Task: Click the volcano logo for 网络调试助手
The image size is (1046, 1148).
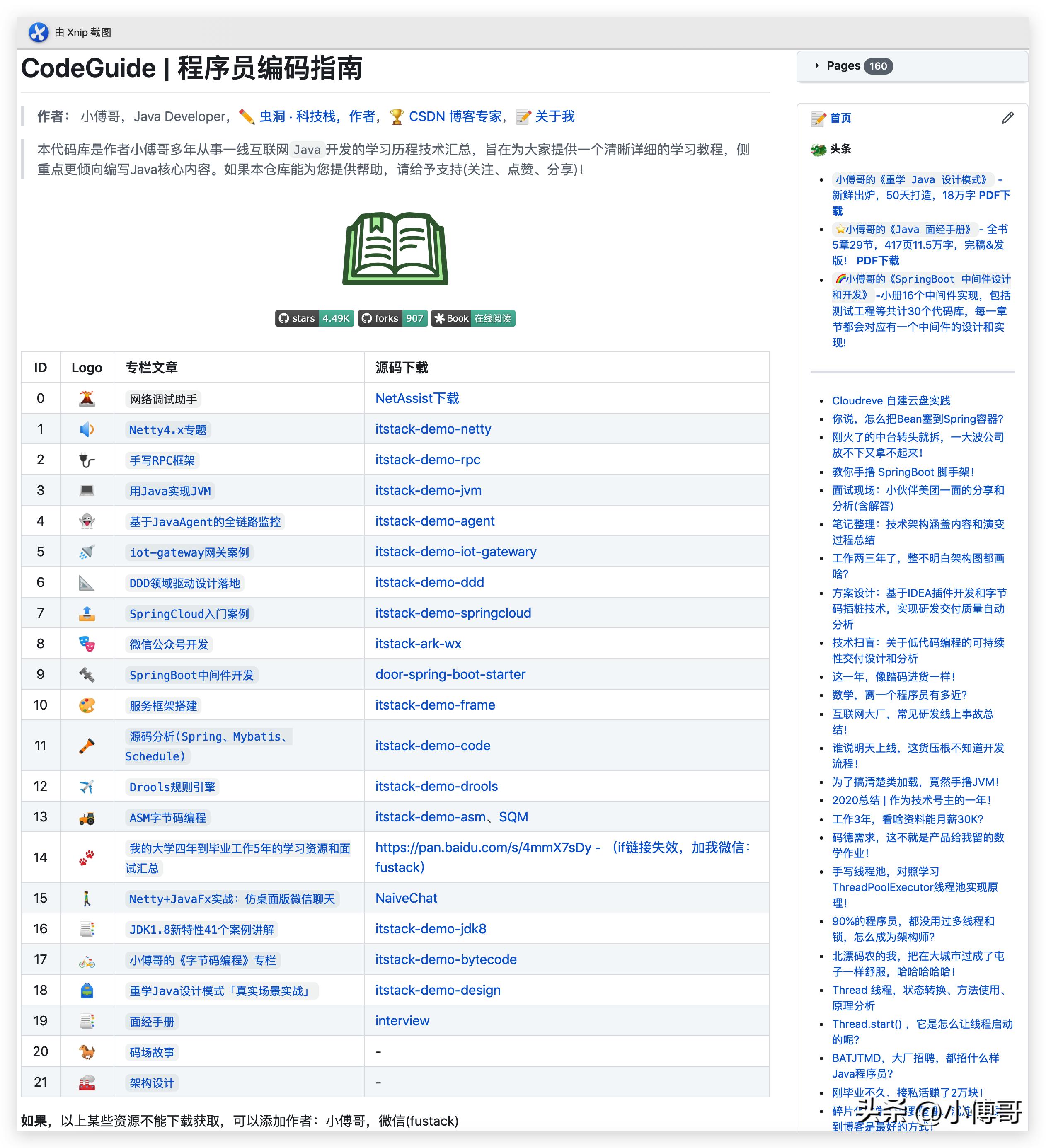Action: 87,398
